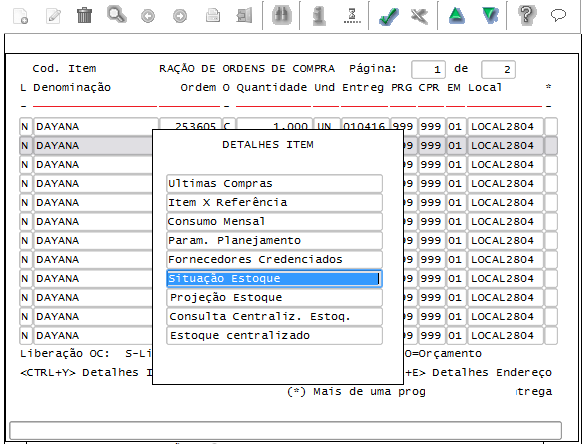Screen dimensions: 582x444
Task: Click the current page number field showing 1
Action: pos(428,69)
